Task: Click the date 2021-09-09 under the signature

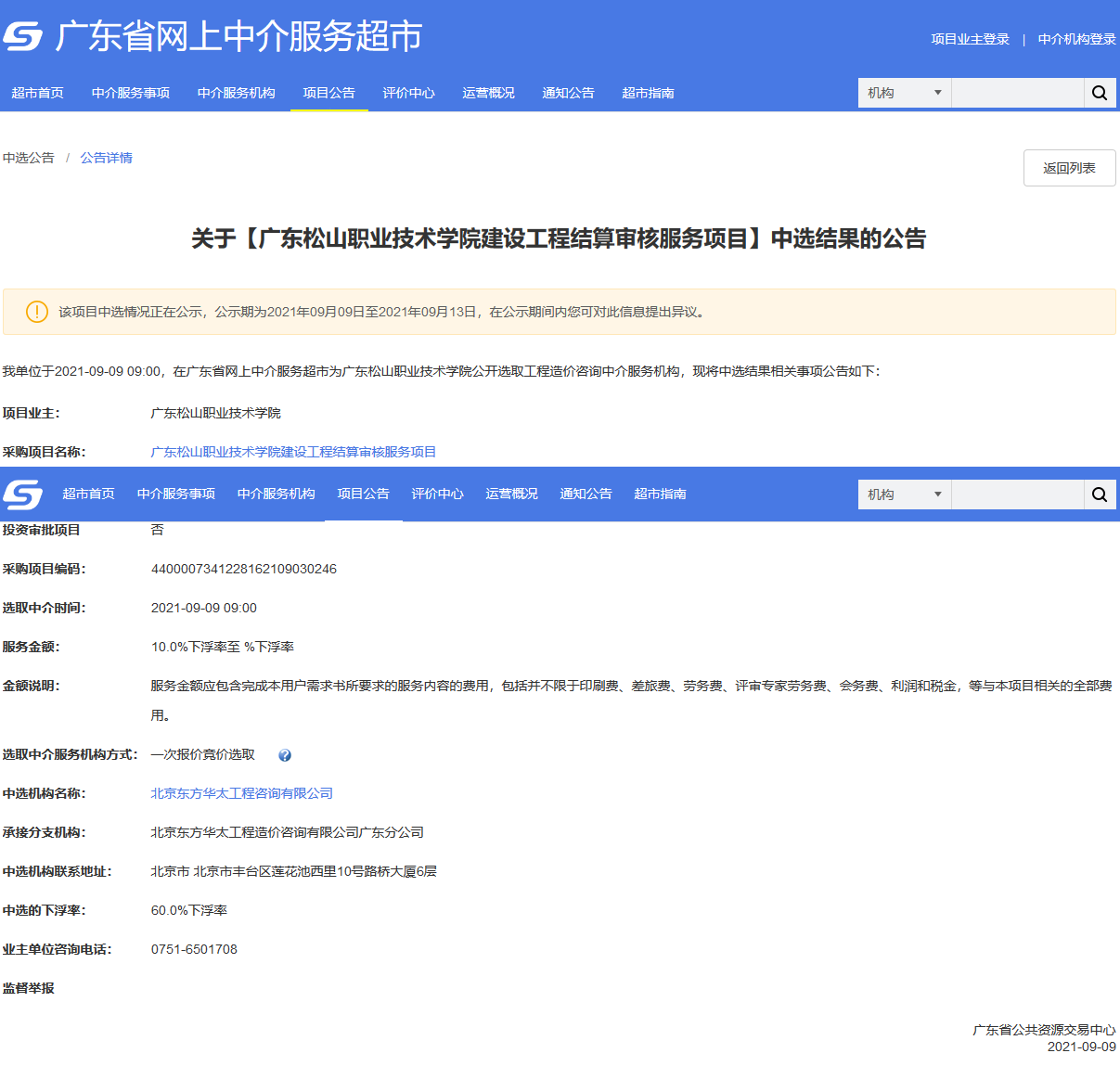Action: pos(1082,1047)
